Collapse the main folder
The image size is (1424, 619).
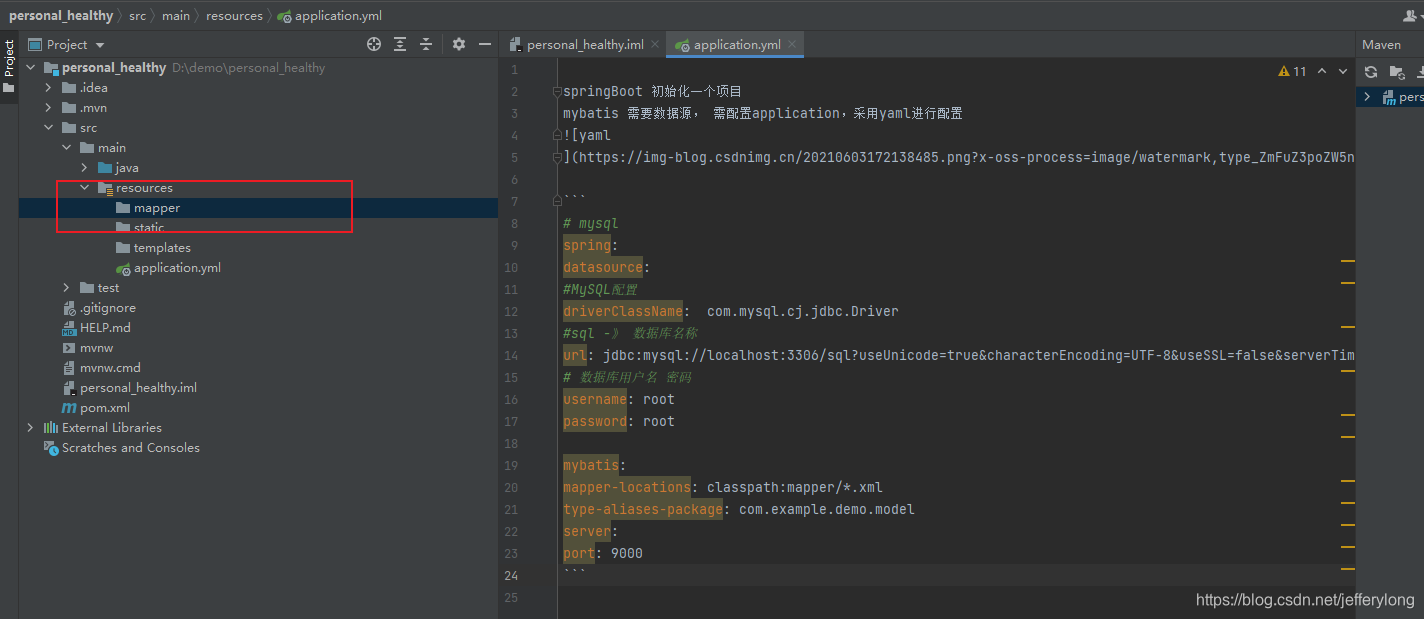coord(66,148)
